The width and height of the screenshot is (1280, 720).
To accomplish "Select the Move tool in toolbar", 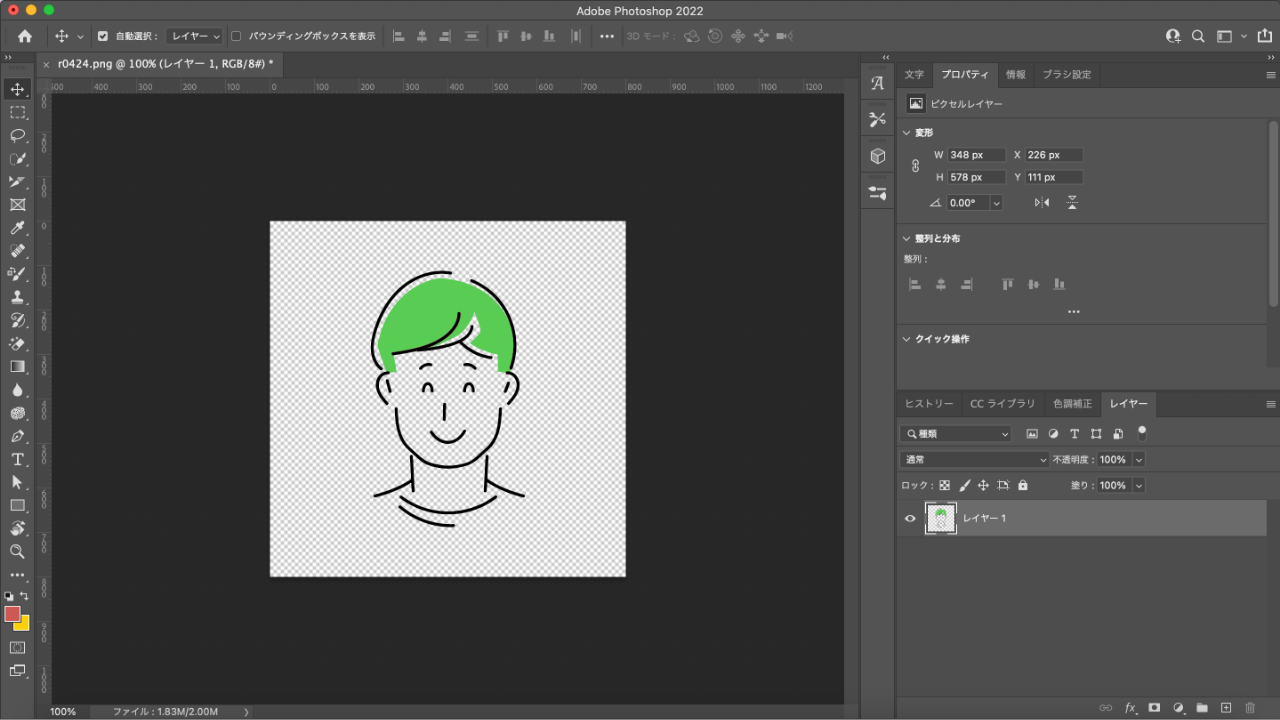I will tap(18, 90).
